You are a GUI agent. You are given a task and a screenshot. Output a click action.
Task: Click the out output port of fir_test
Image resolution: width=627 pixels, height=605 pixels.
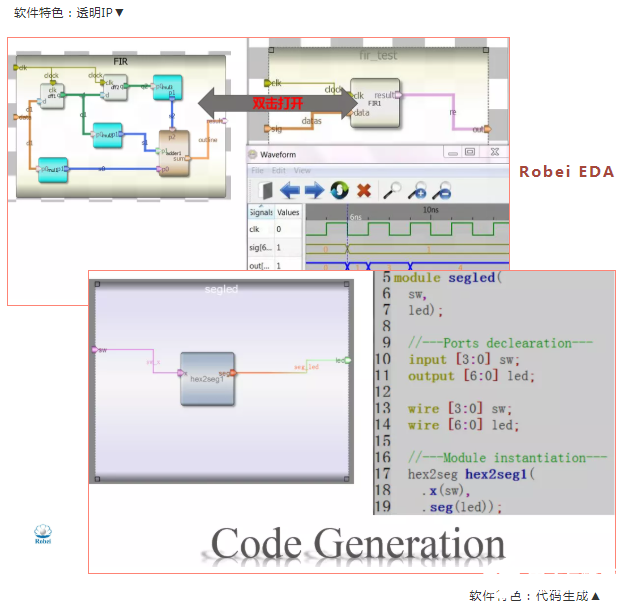[487, 129]
